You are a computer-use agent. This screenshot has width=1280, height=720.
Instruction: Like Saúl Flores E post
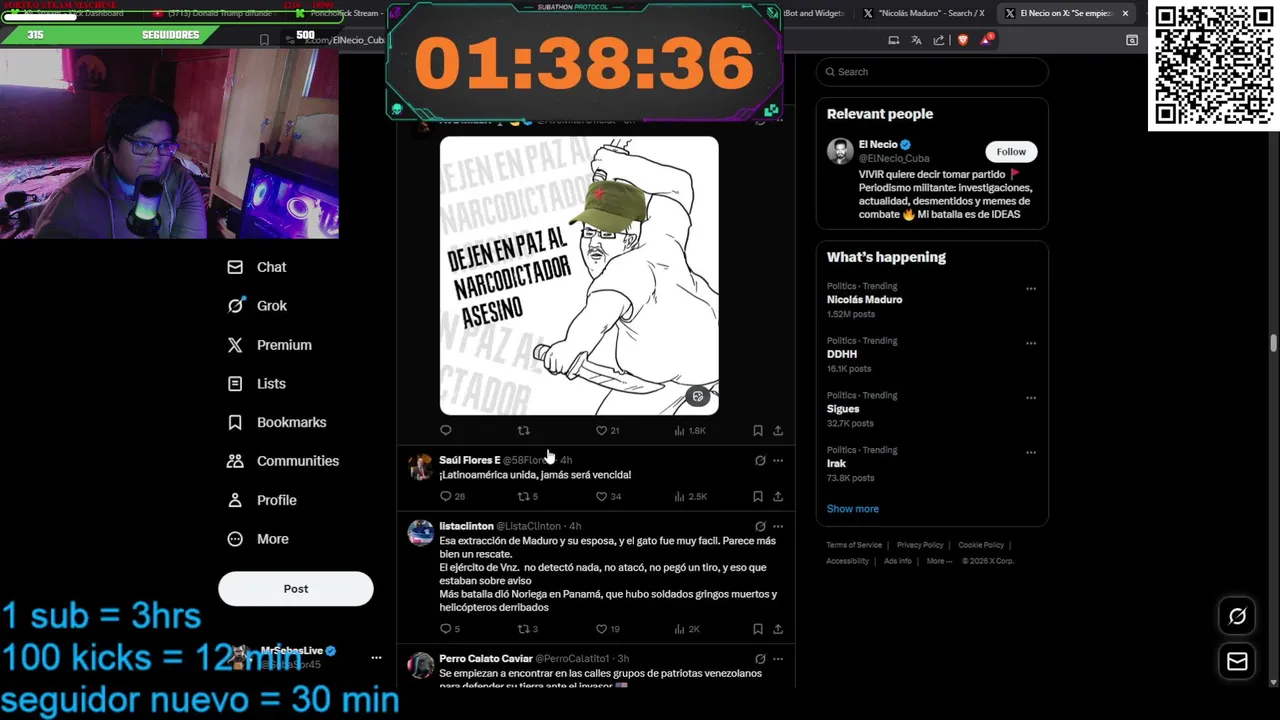click(608, 496)
